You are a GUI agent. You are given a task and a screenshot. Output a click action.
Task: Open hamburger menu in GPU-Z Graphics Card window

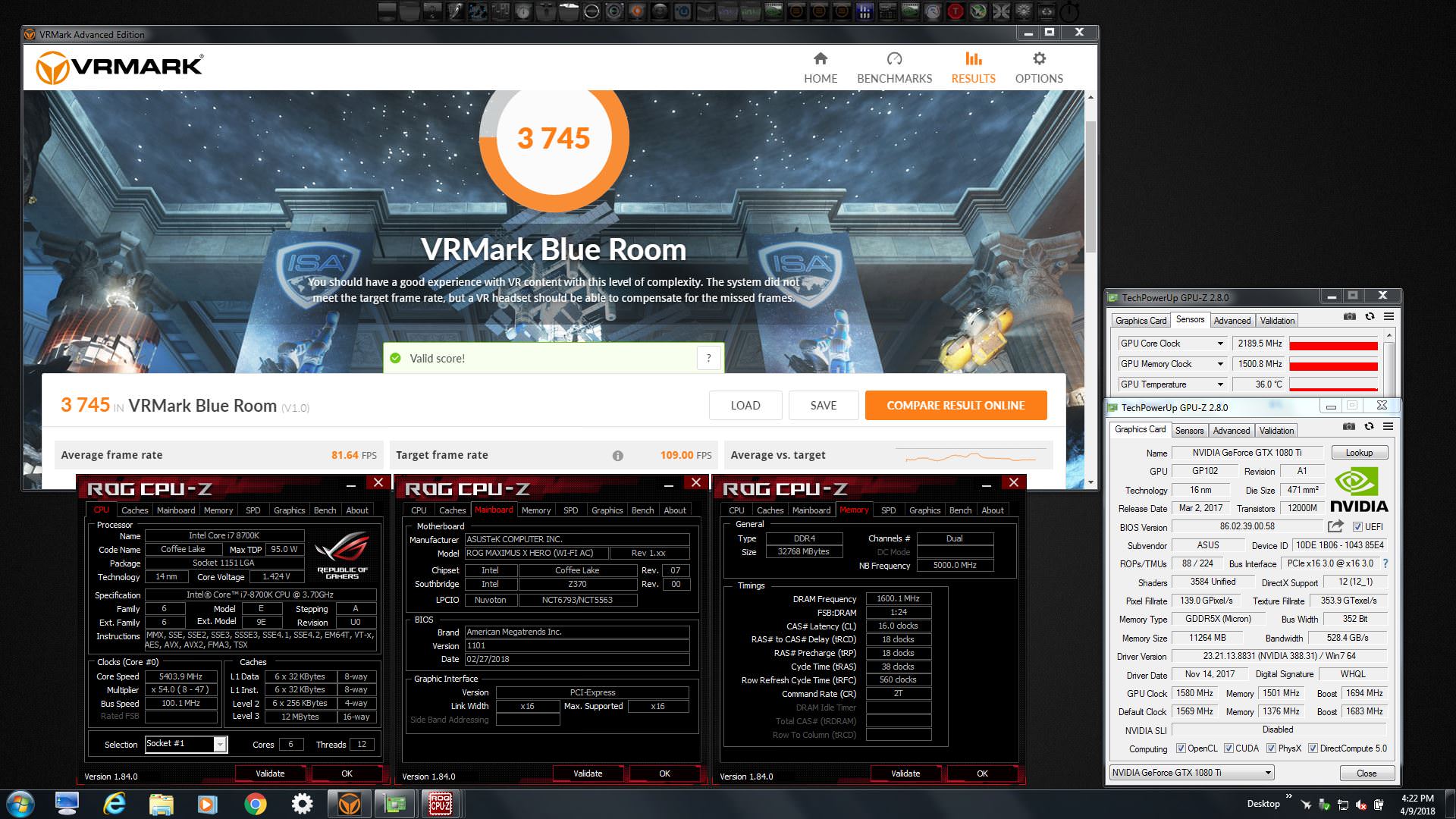pyautogui.click(x=1388, y=426)
